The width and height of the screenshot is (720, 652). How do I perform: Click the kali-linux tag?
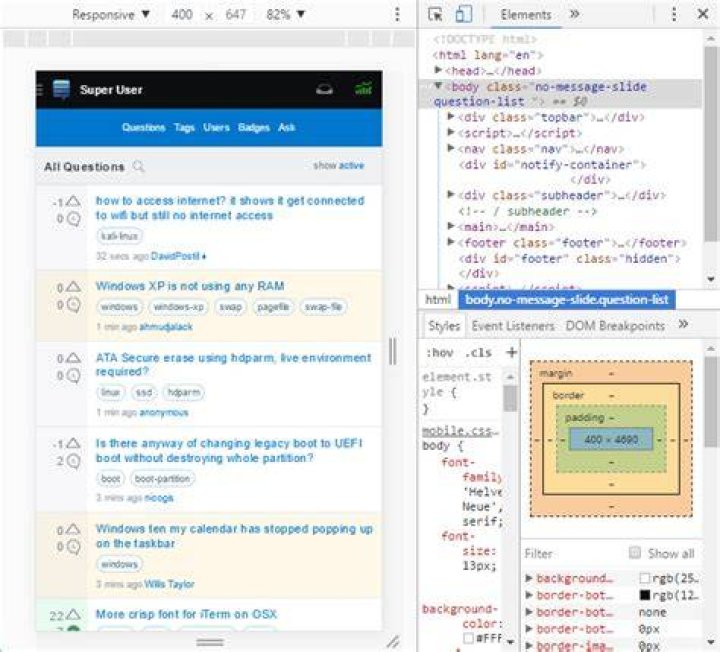(x=119, y=236)
